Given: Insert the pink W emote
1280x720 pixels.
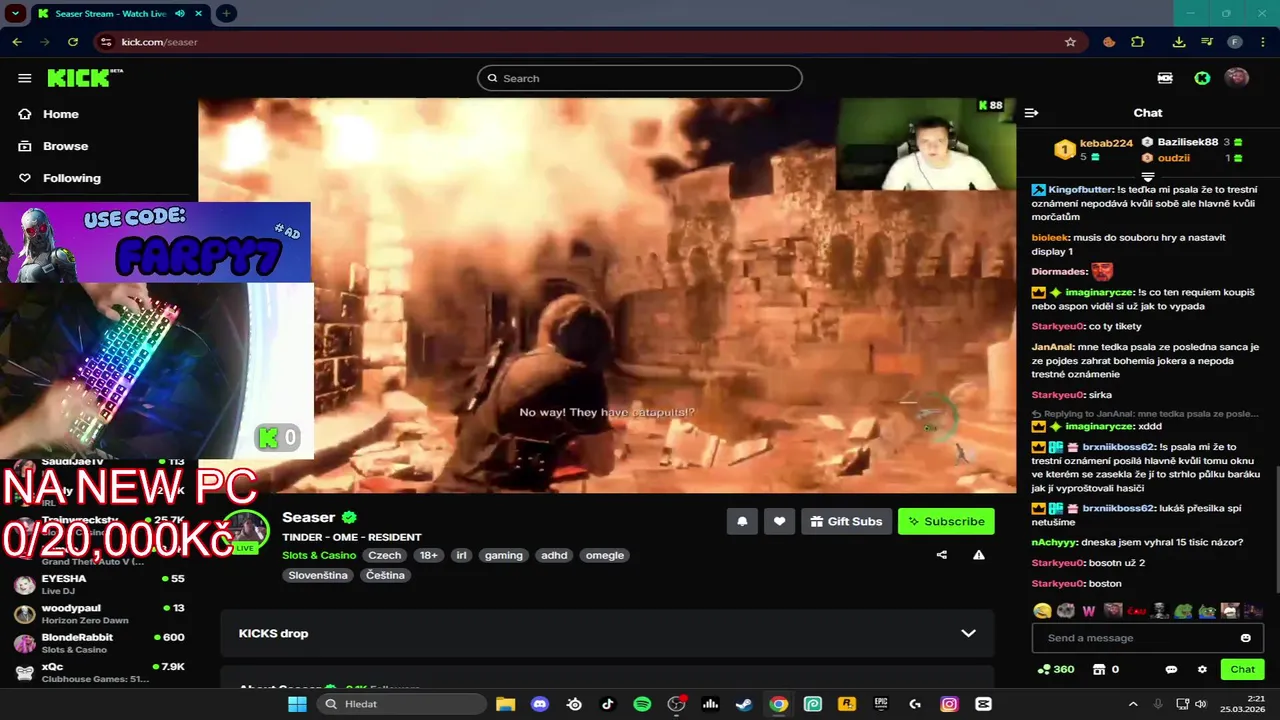Looking at the screenshot, I should [x=1089, y=611].
